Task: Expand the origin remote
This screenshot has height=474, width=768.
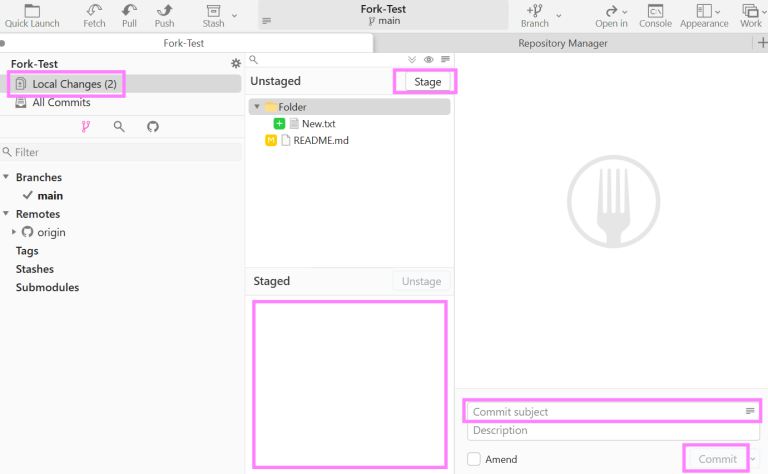Action: (x=14, y=232)
